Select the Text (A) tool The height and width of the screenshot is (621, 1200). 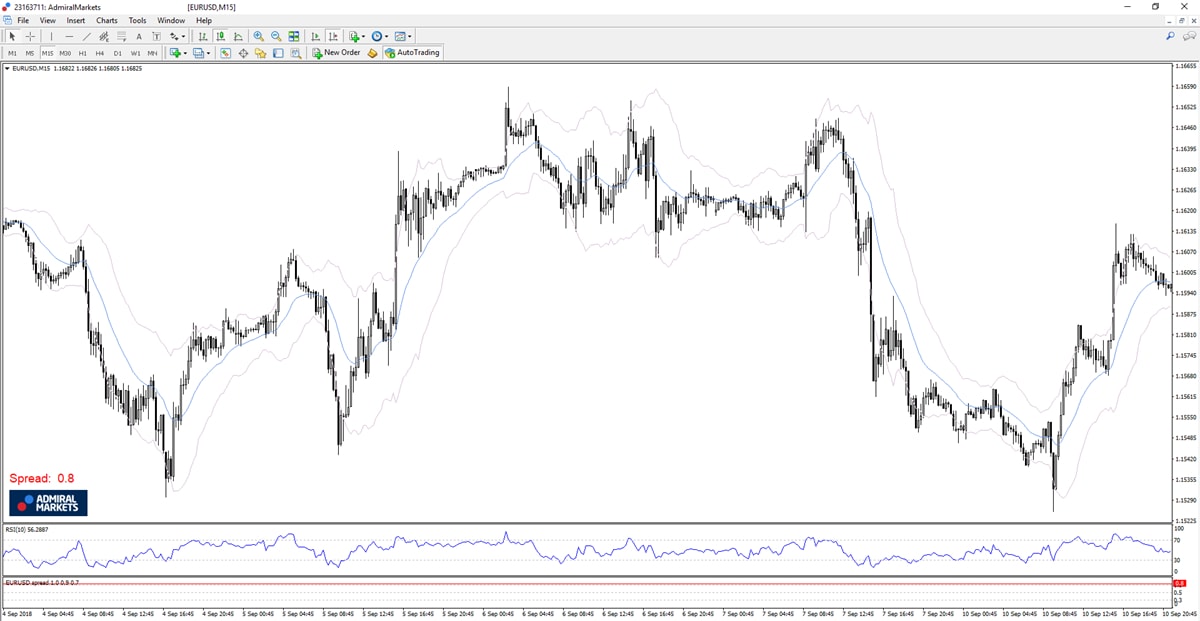click(x=139, y=36)
